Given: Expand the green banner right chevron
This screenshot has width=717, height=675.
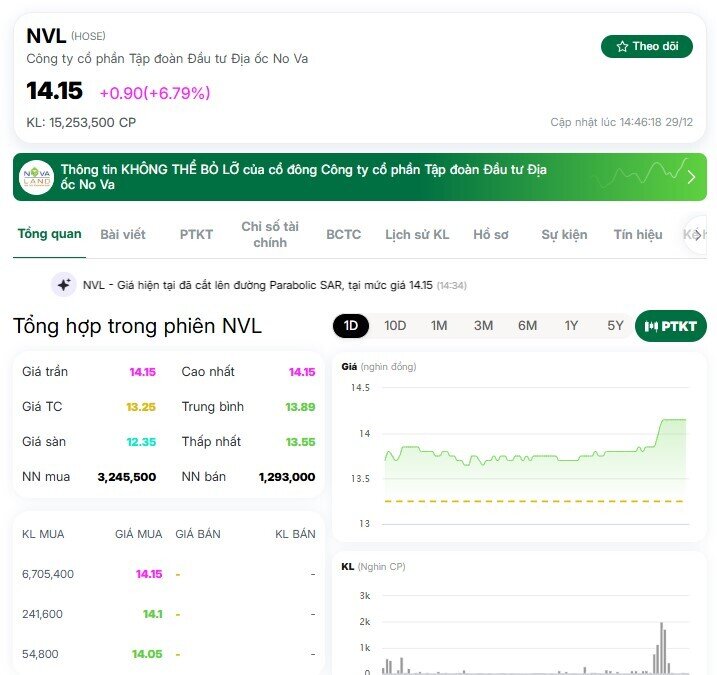Looking at the screenshot, I should (x=690, y=177).
